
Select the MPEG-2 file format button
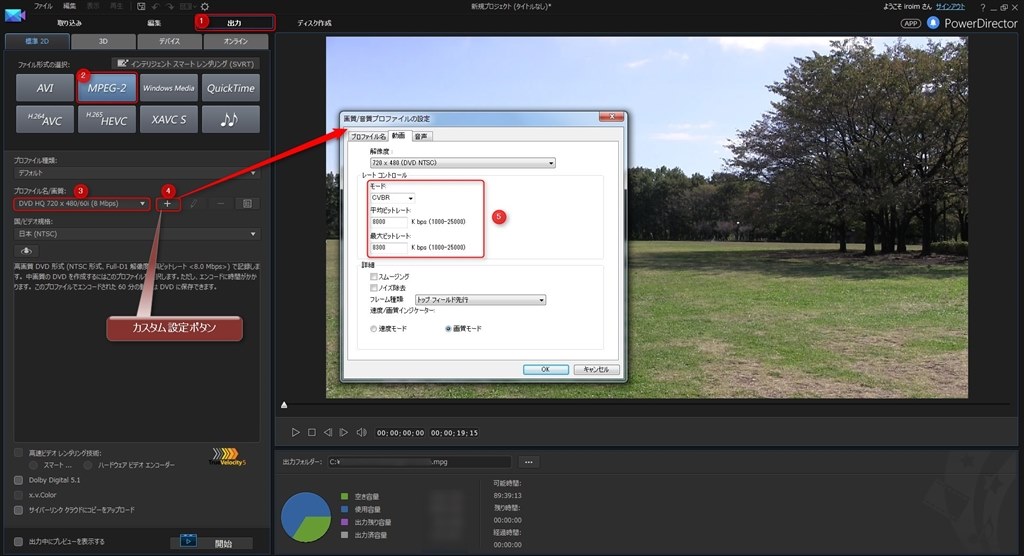pyautogui.click(x=107, y=88)
